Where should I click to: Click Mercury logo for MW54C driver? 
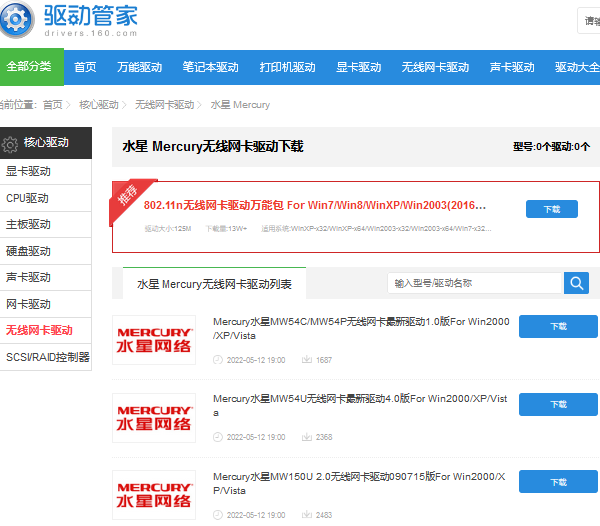(153, 340)
